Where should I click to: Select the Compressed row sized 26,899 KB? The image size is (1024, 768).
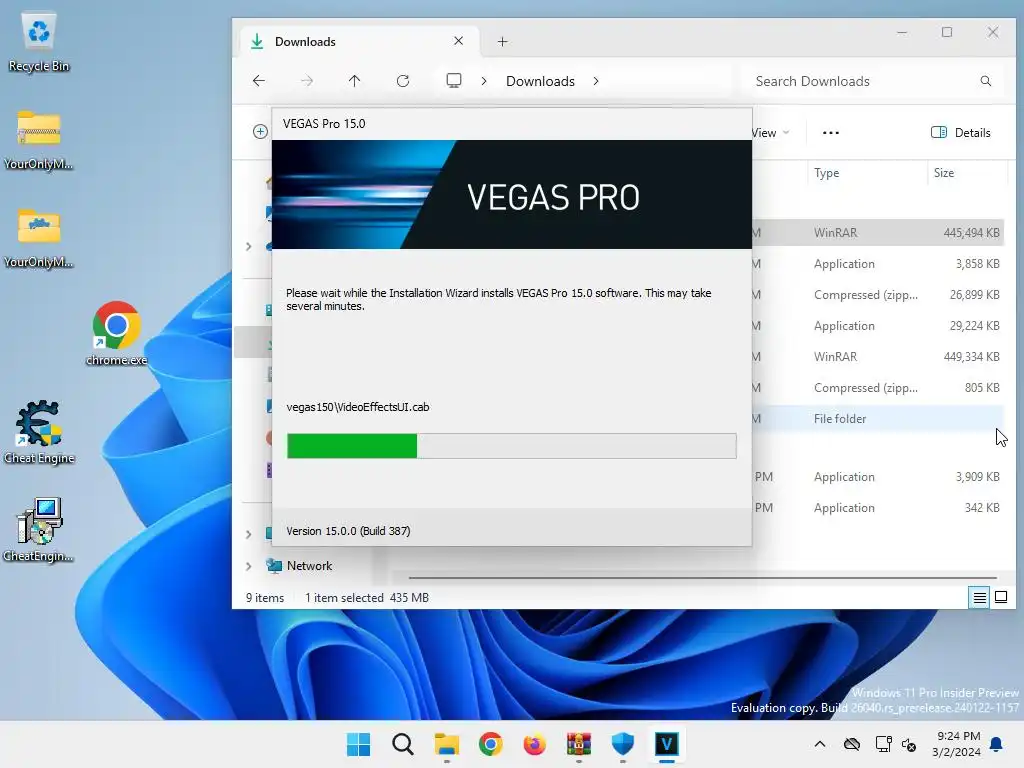tap(878, 295)
